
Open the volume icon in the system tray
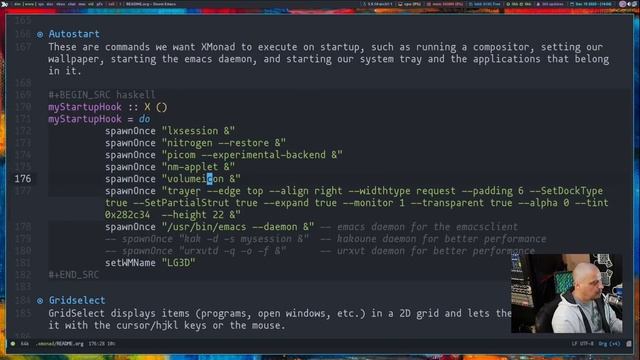[x=629, y=4]
